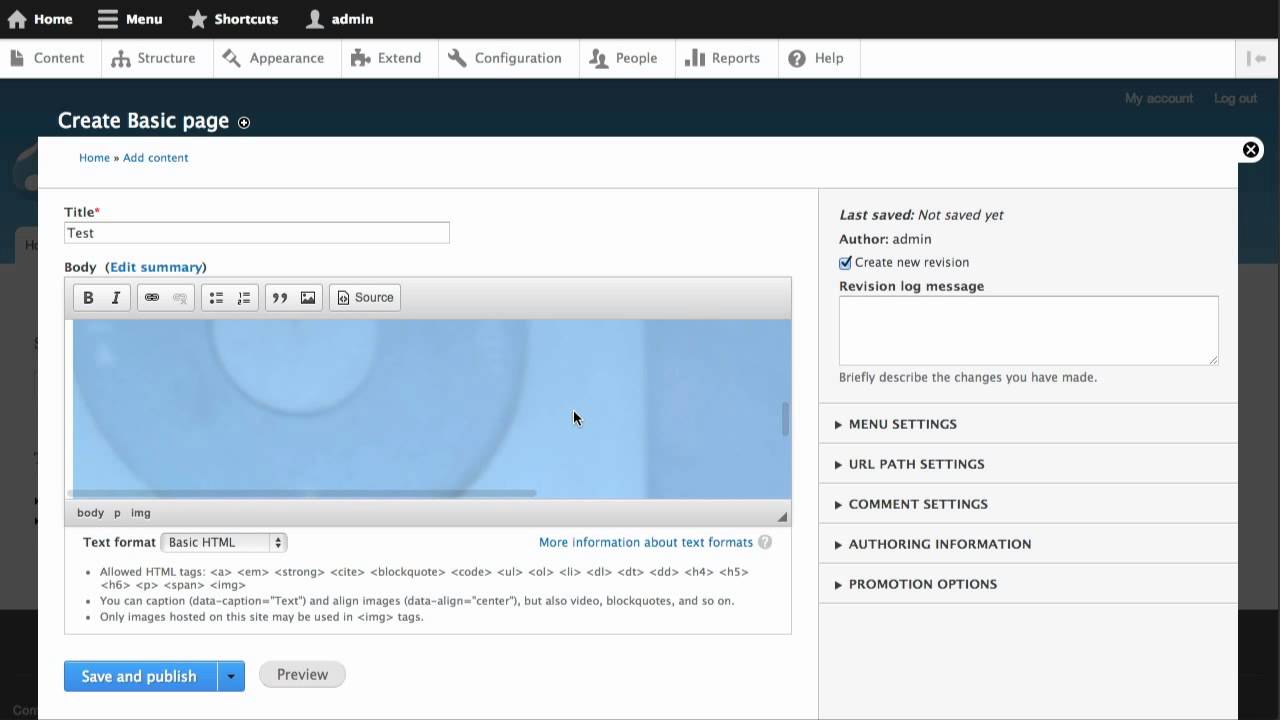This screenshot has height=720, width=1280.
Task: Click the text formats help icon
Action: tap(765, 542)
